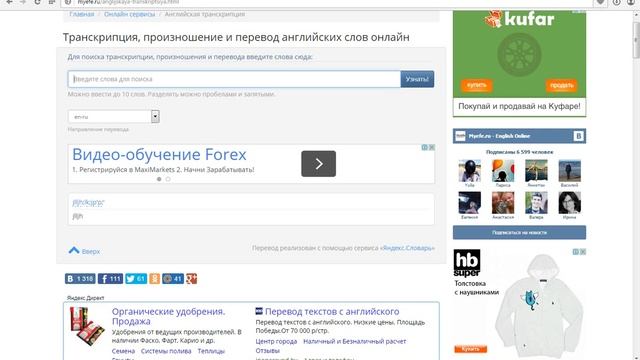This screenshot has height=360, width=640.
Task: Open Перевод текстов с английского ad link
Action: (332, 311)
